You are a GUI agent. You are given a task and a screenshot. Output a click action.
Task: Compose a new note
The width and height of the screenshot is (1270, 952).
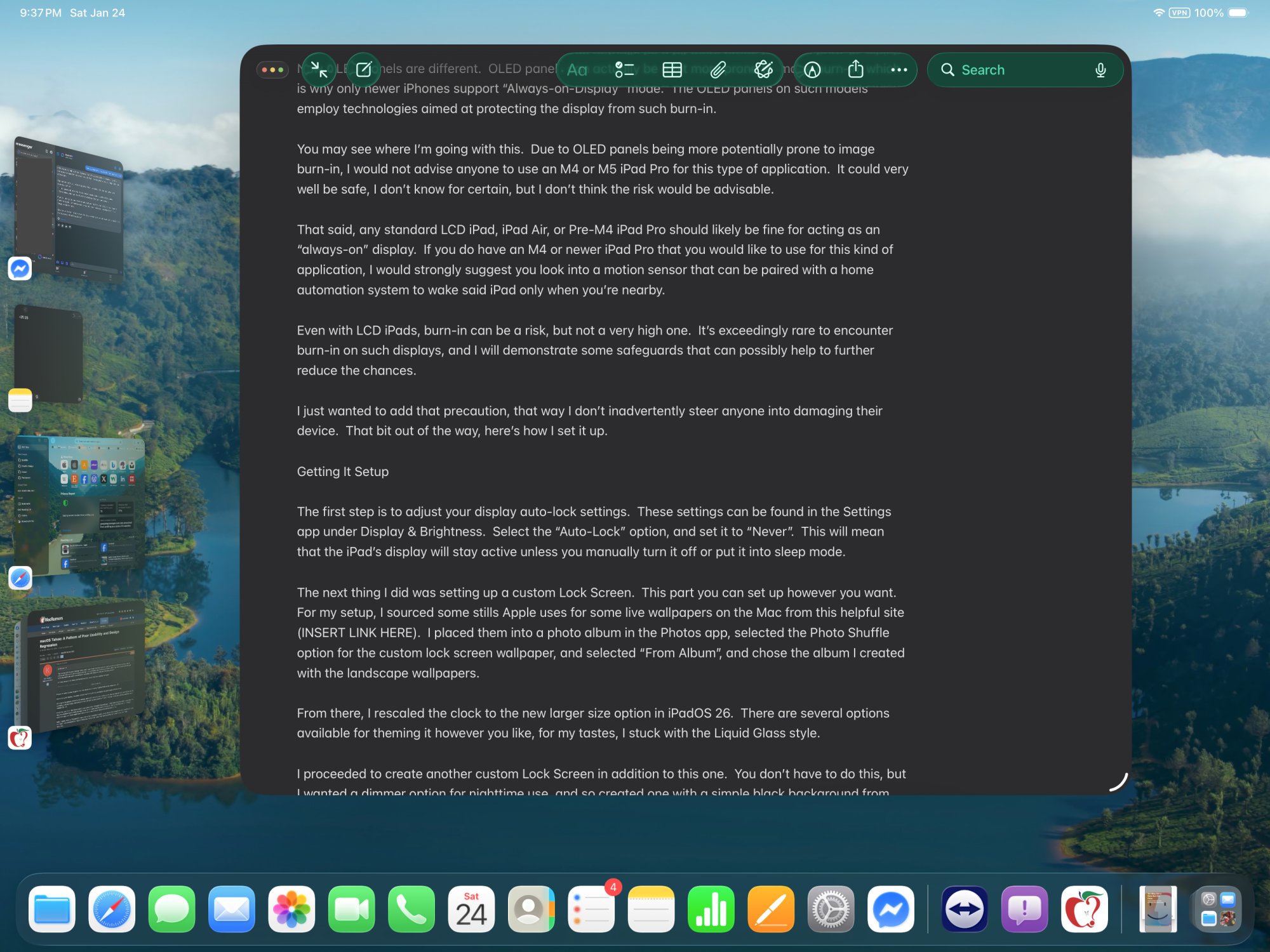pos(364,70)
